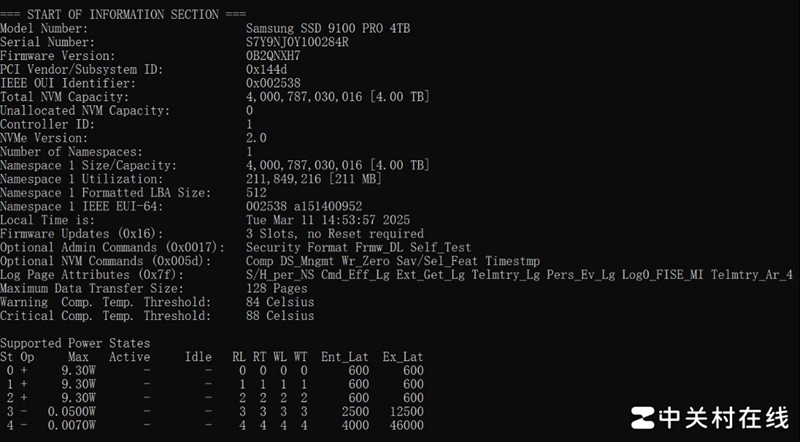Click the ZOL watermark logo icon

(643, 417)
